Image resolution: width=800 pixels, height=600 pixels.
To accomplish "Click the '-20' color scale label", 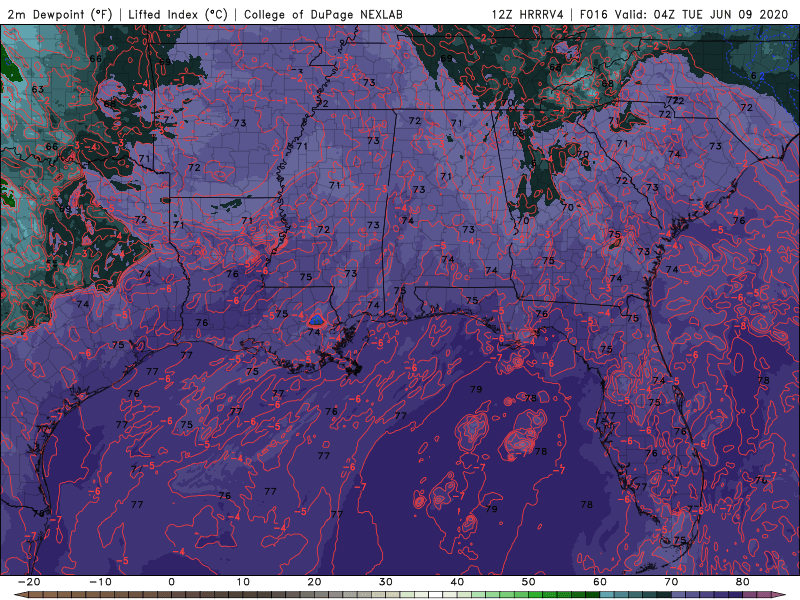I will coord(29,582).
